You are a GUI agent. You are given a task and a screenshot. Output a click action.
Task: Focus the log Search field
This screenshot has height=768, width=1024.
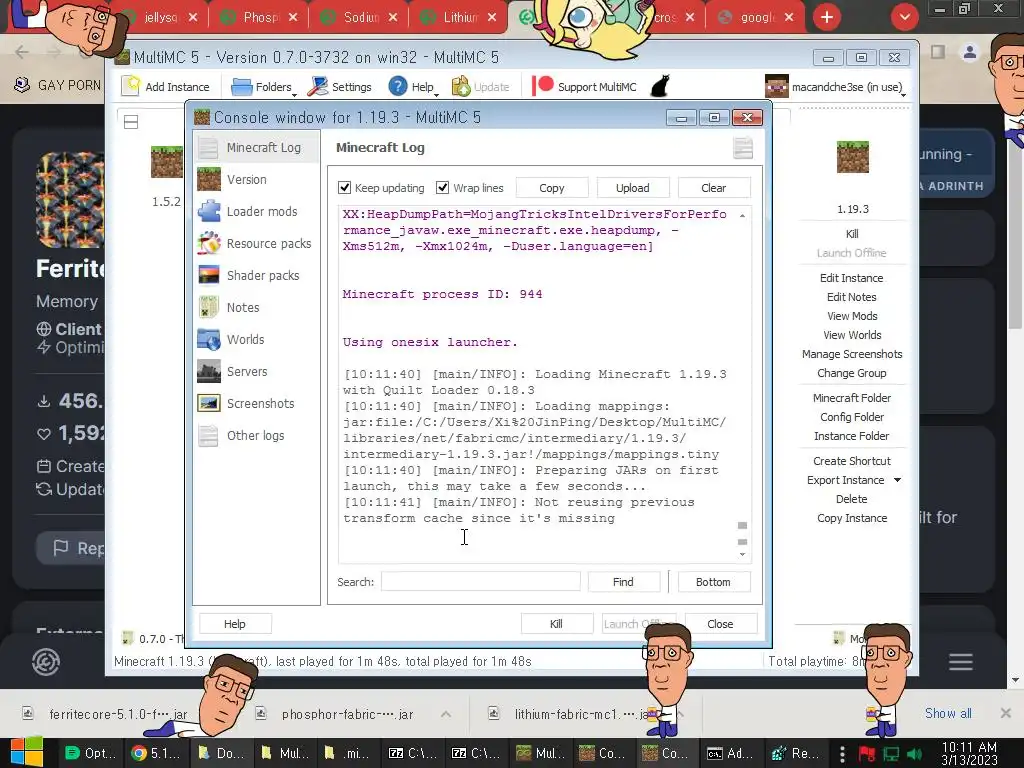click(x=481, y=582)
